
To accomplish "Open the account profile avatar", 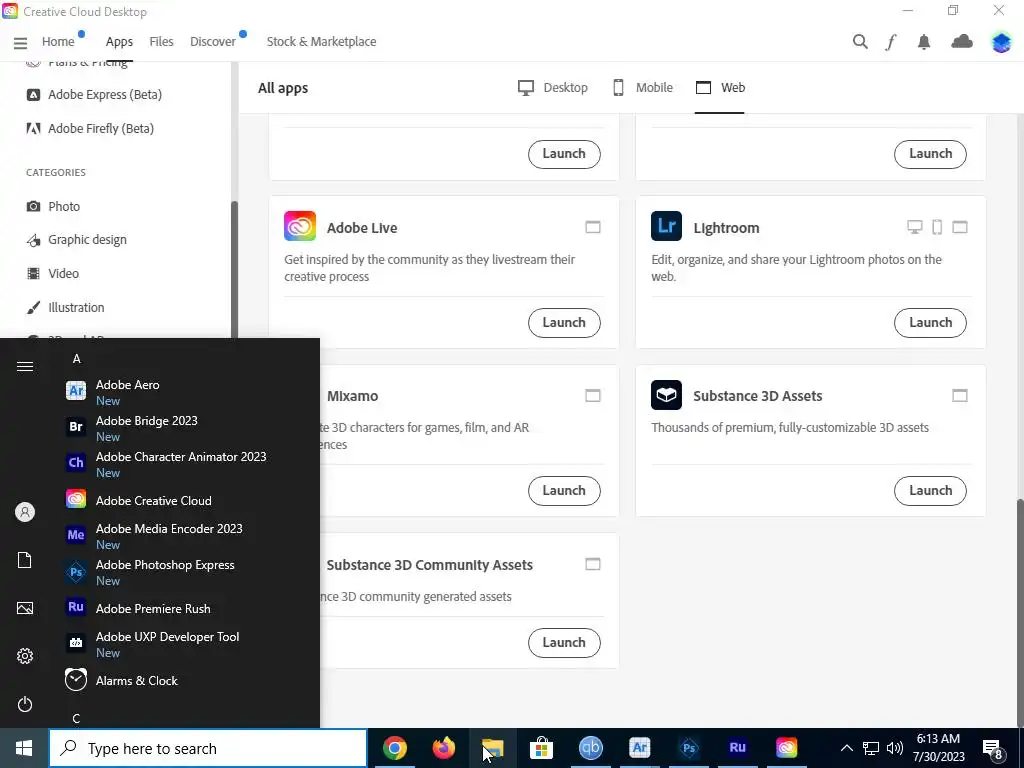I will pyautogui.click(x=1001, y=42).
